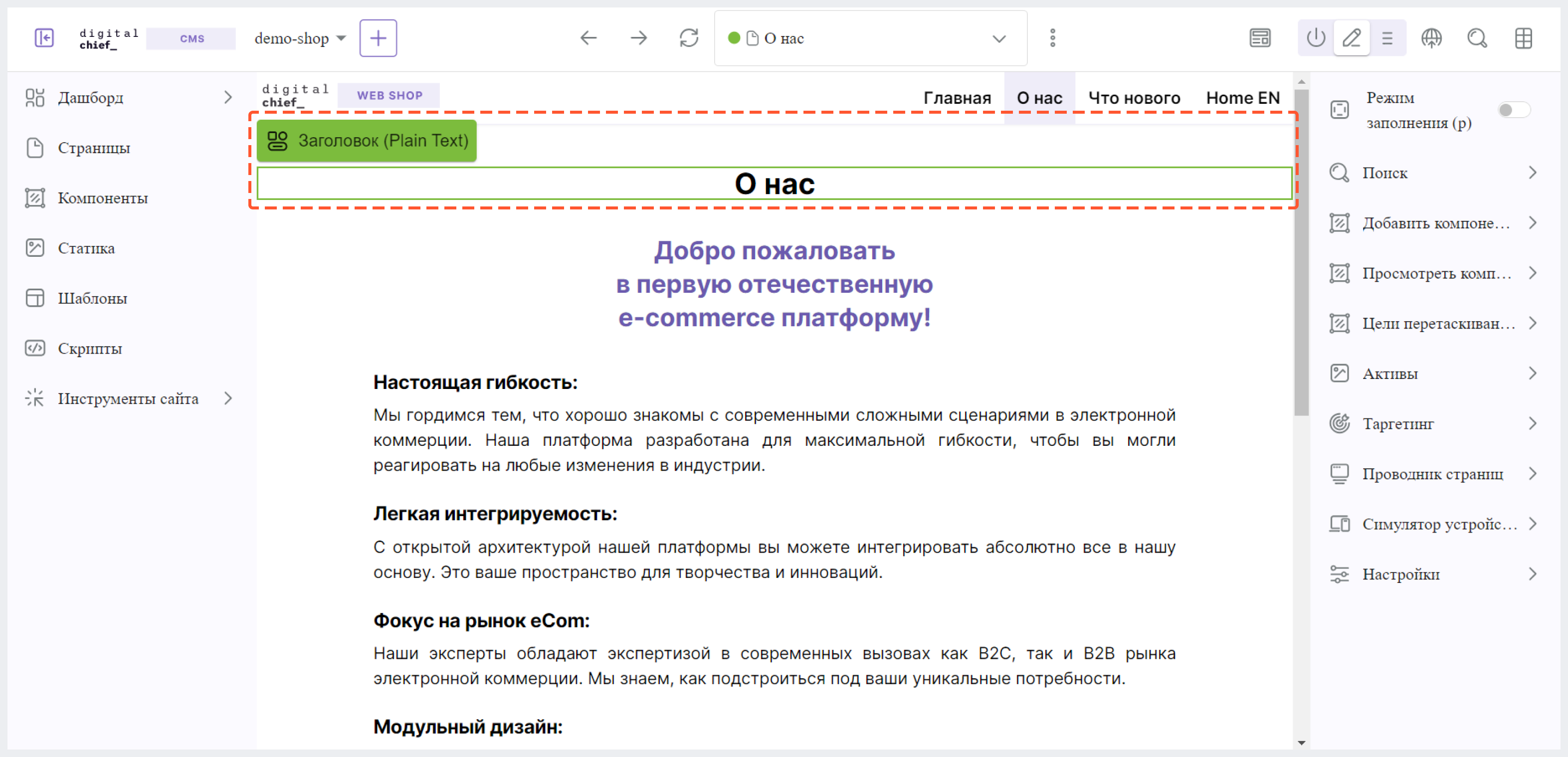Click the Настройки sliders icon

tap(1339, 574)
